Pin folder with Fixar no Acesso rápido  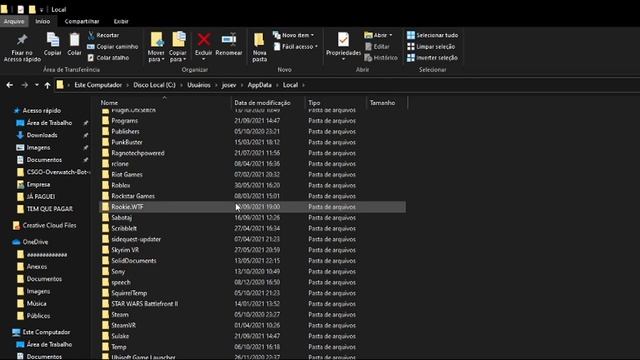click(x=22, y=48)
